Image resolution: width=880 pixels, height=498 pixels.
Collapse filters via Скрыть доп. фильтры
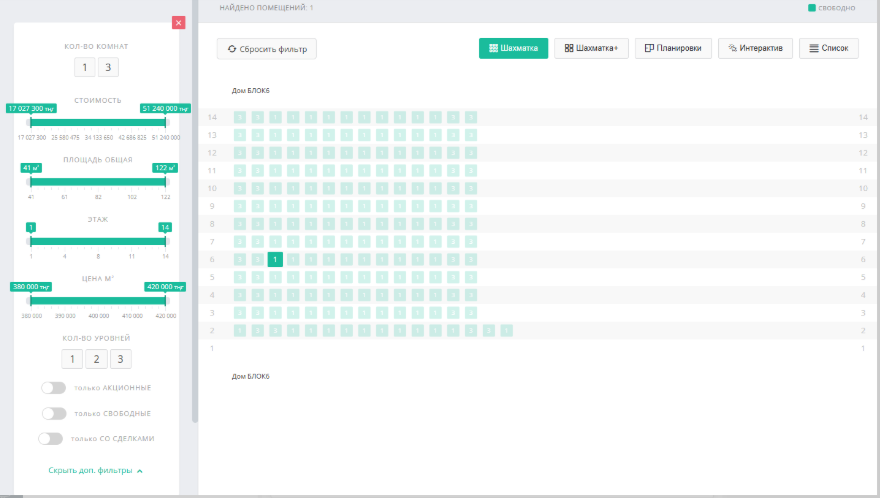96,470
